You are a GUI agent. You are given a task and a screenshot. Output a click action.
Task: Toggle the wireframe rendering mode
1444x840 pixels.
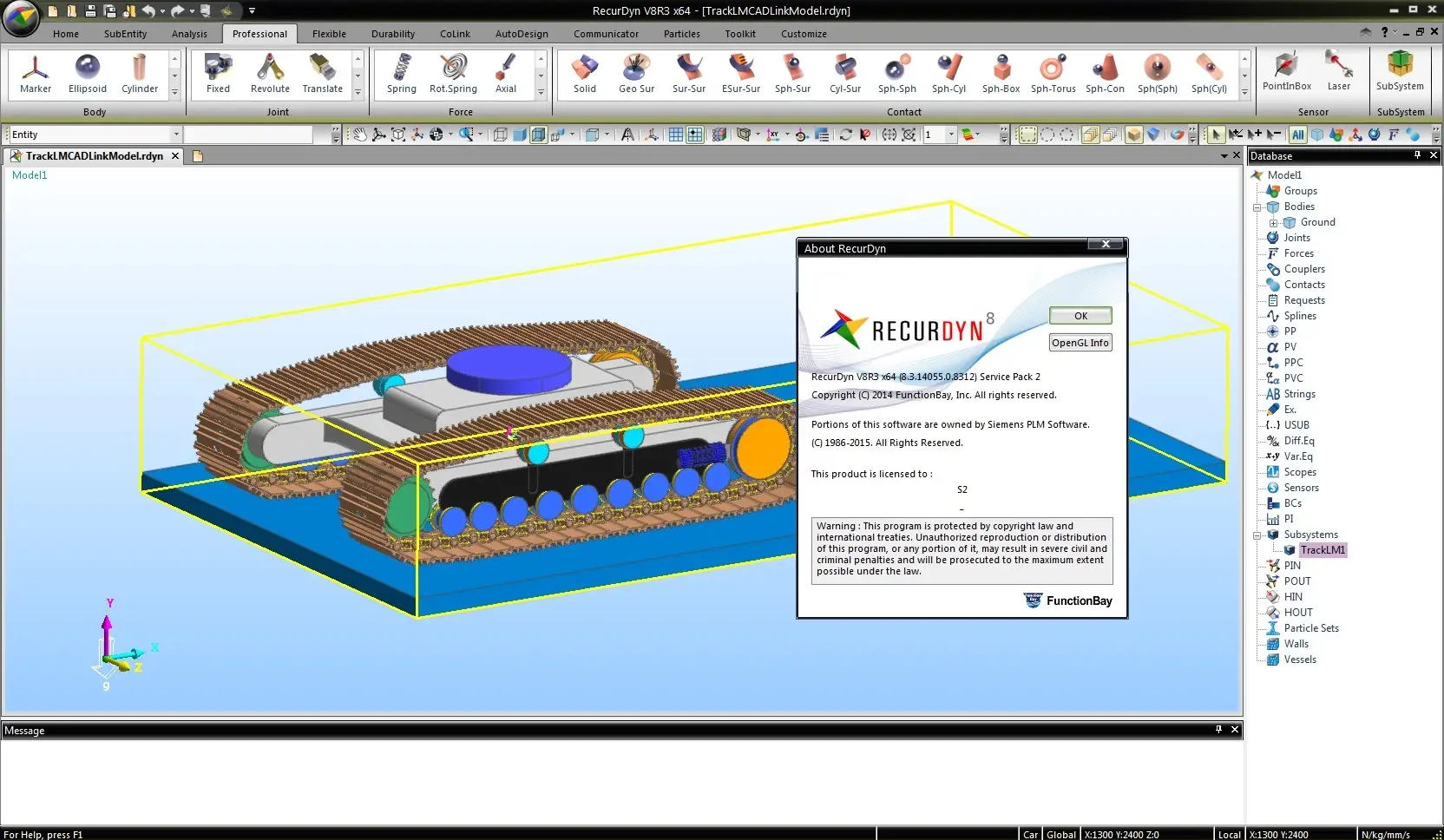[500, 135]
